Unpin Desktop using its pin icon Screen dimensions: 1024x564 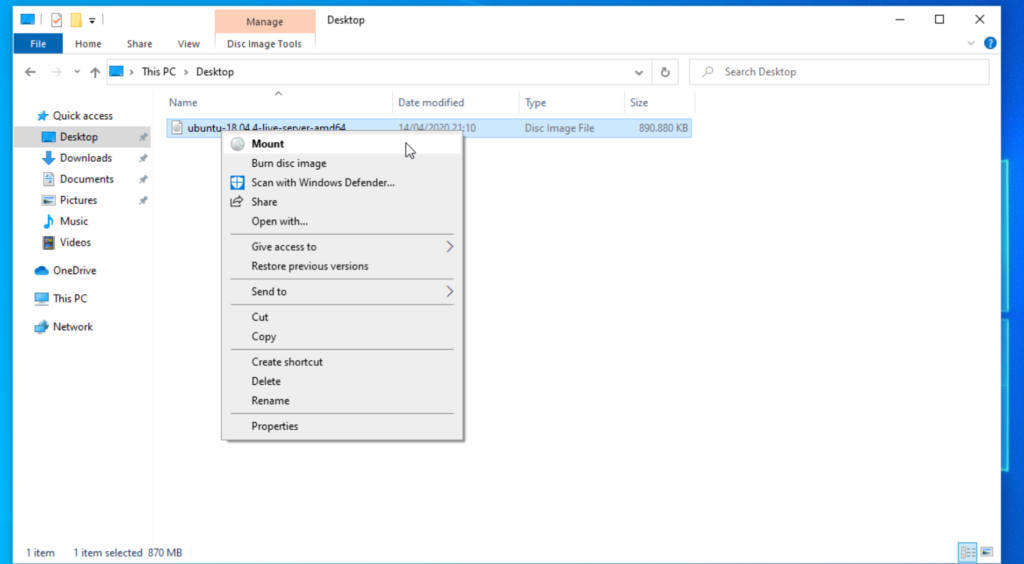(142, 138)
